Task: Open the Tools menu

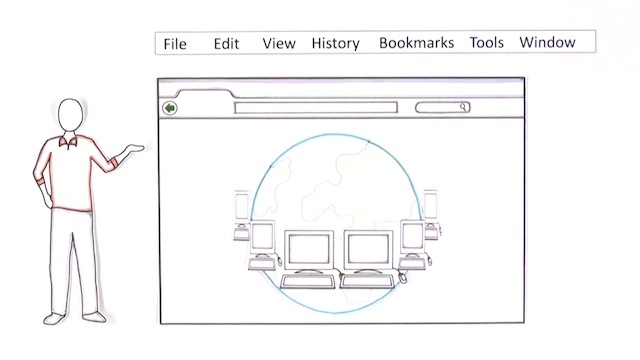Action: click(487, 42)
